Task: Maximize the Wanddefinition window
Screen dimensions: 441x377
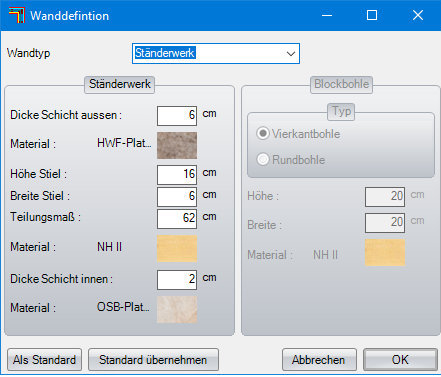Action: coord(372,15)
